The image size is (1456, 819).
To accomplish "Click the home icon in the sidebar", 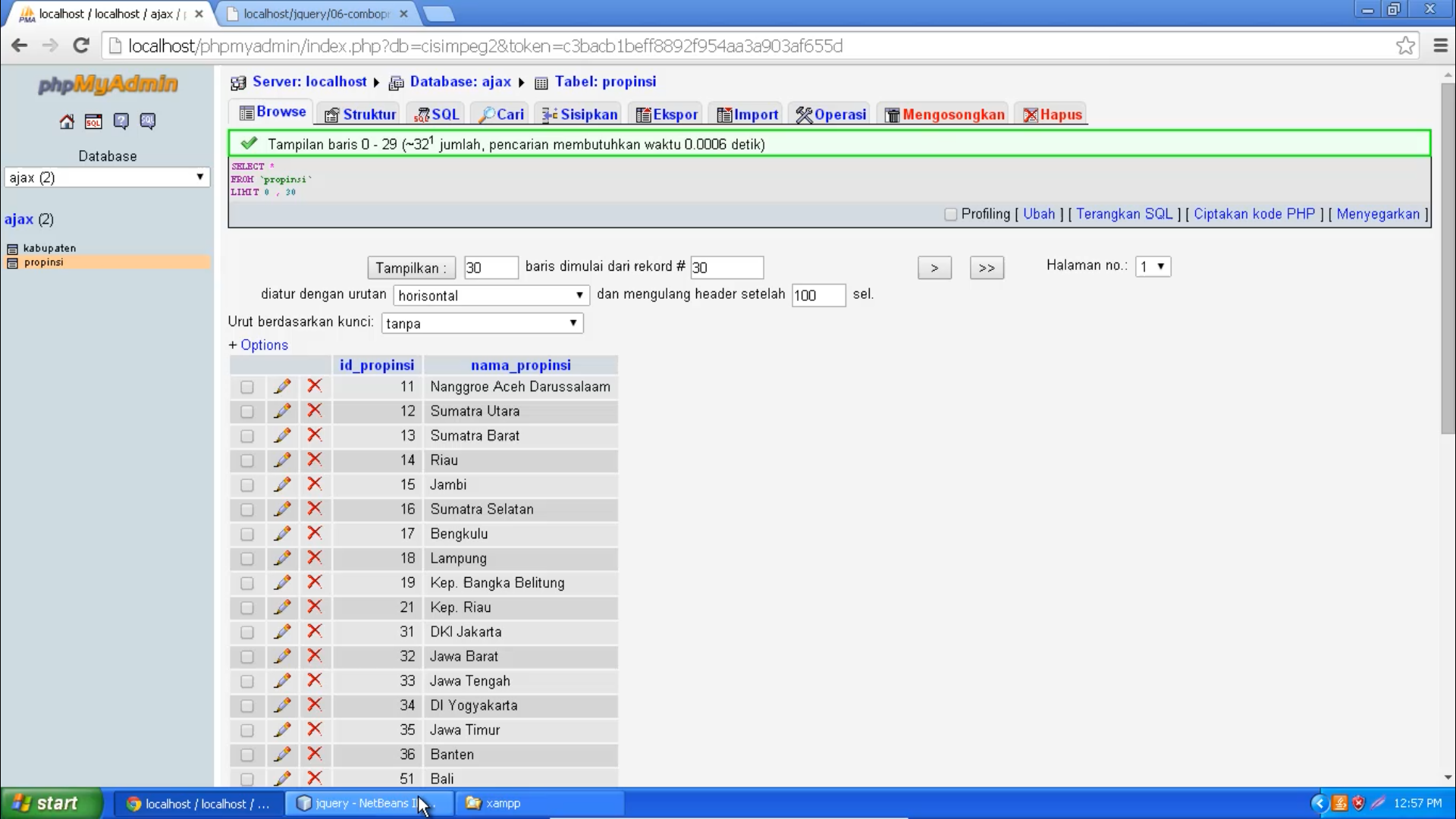I will 66,121.
